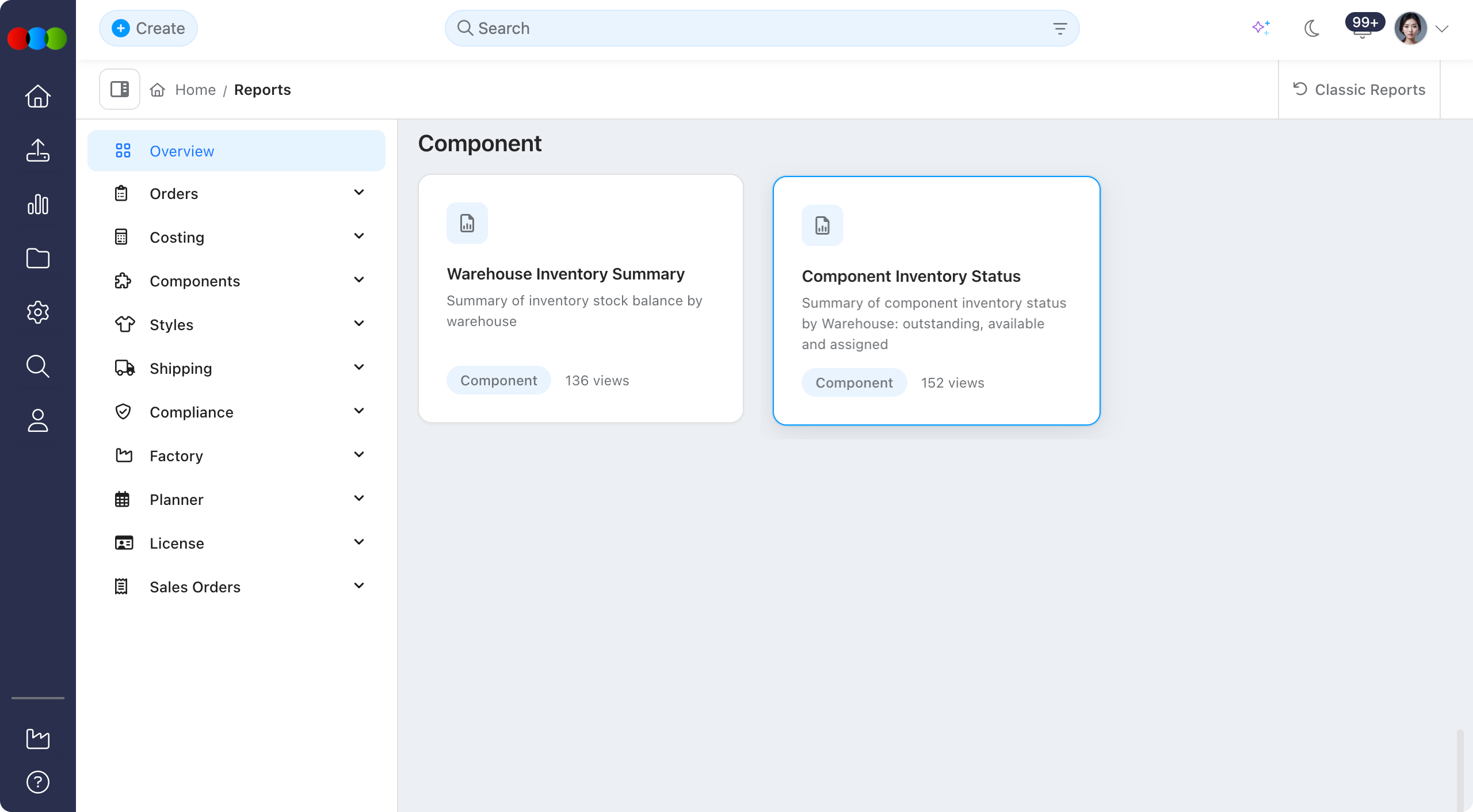Click the Reports breadcrumb

(262, 90)
